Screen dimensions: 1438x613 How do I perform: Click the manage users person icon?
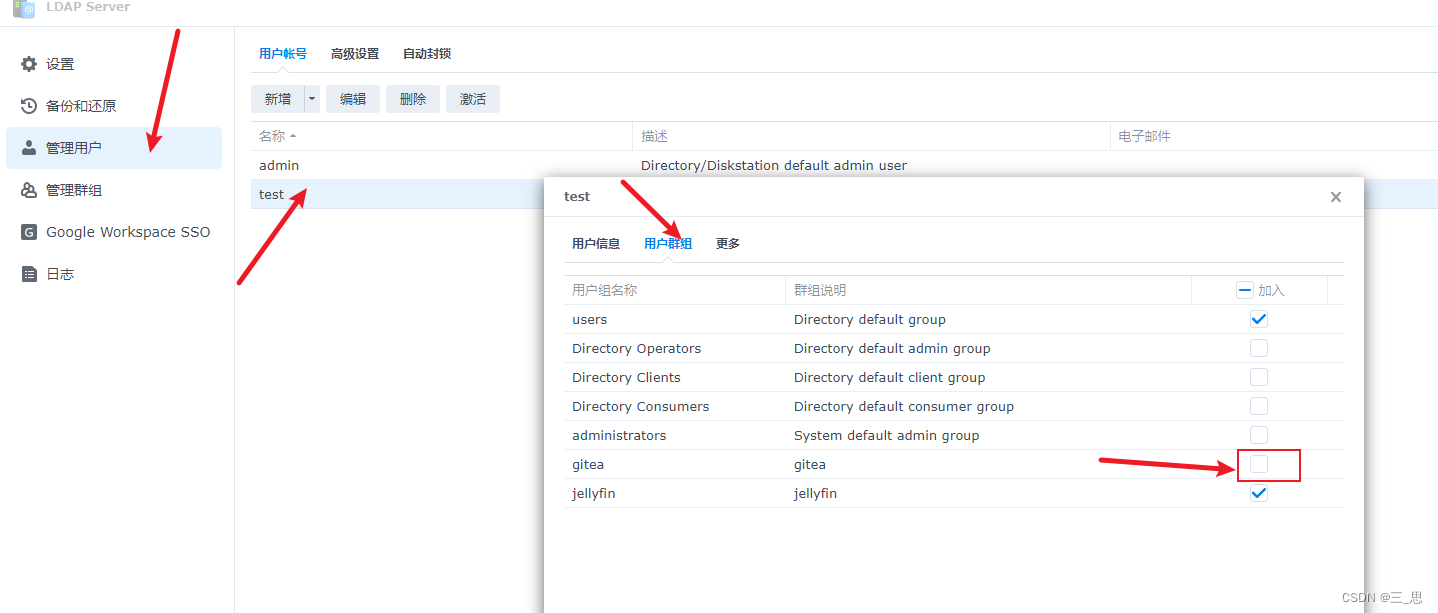29,148
